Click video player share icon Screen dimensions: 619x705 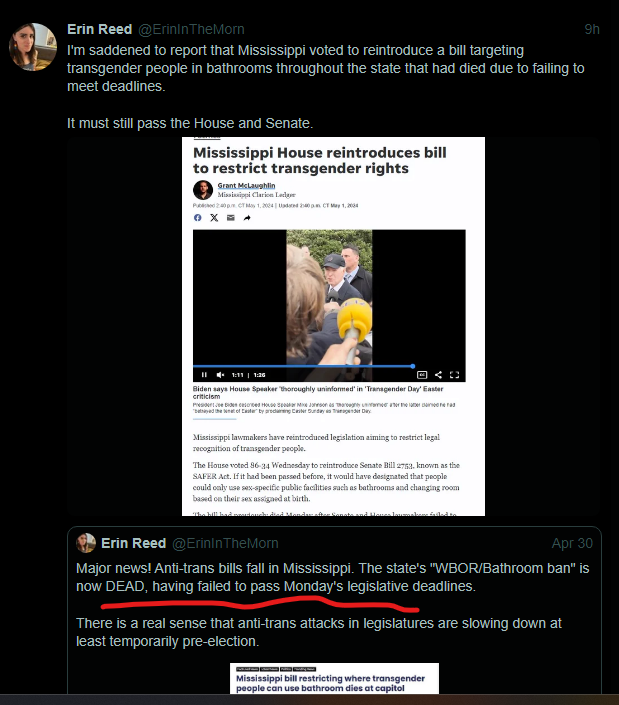click(438, 375)
